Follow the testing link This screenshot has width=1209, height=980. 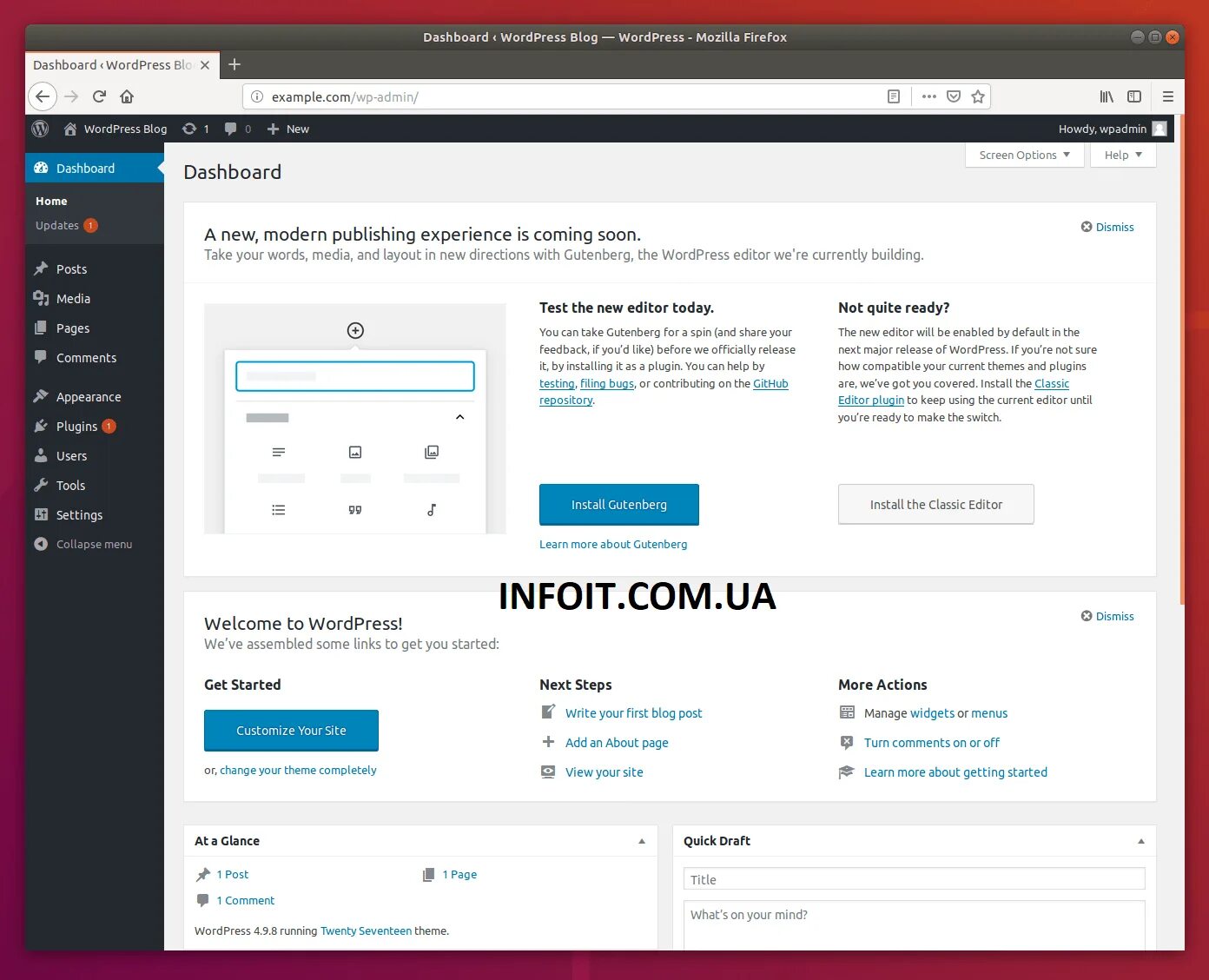(x=557, y=383)
